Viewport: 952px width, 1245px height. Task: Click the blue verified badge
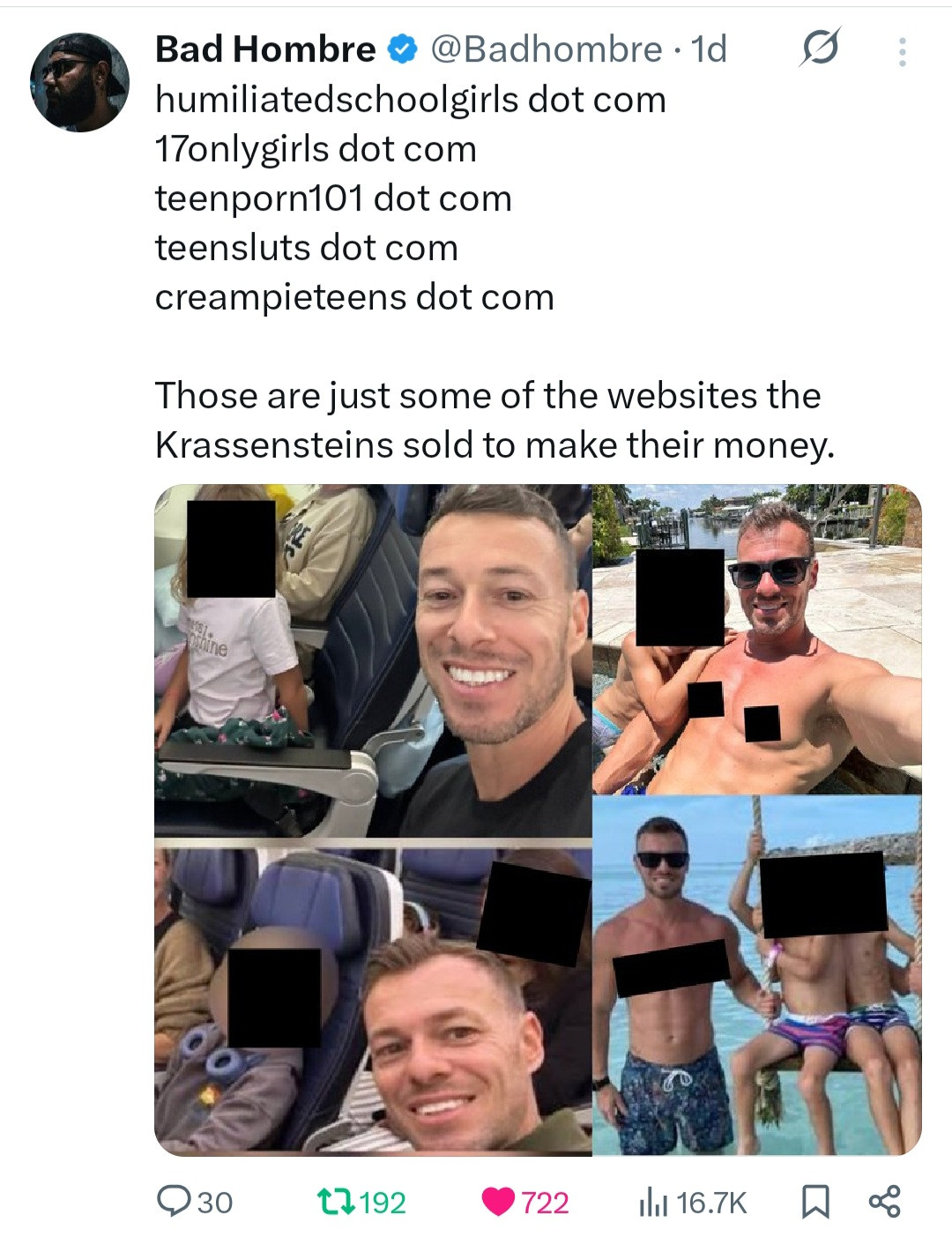click(402, 49)
